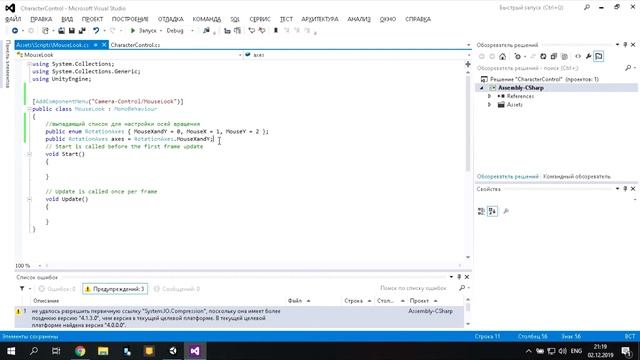Open the СЕРВИС menu
Viewport: 640px width, 360px height.
260,19
